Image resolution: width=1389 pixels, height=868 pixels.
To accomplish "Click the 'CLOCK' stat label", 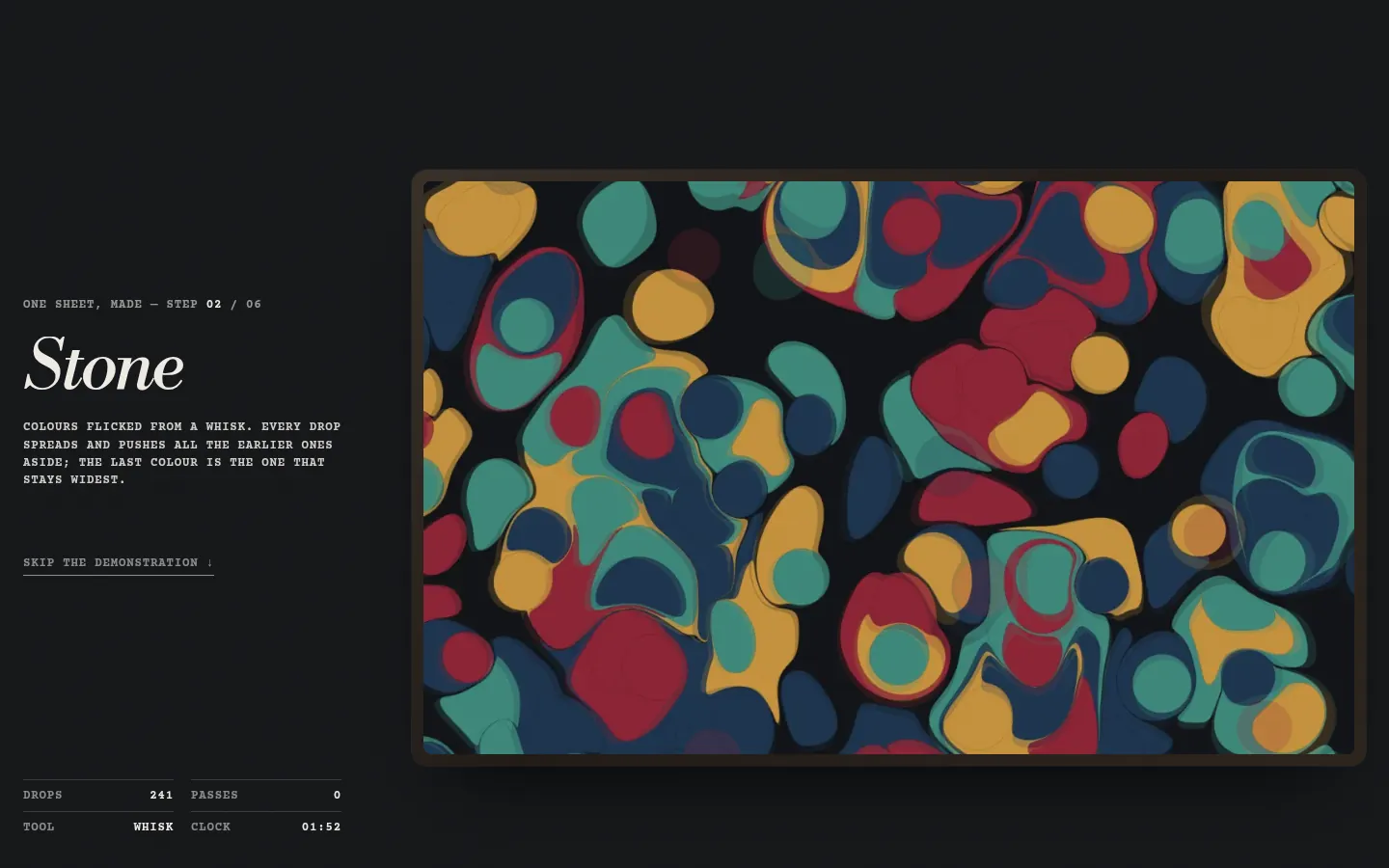I will pyautogui.click(x=210, y=827).
